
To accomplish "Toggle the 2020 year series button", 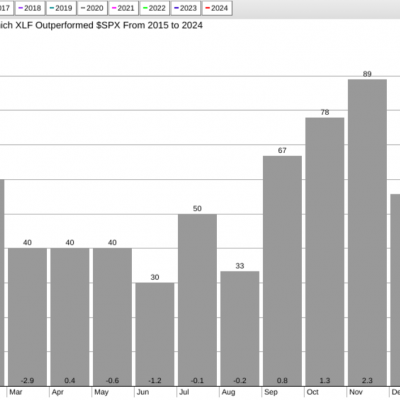I will [x=92, y=8].
